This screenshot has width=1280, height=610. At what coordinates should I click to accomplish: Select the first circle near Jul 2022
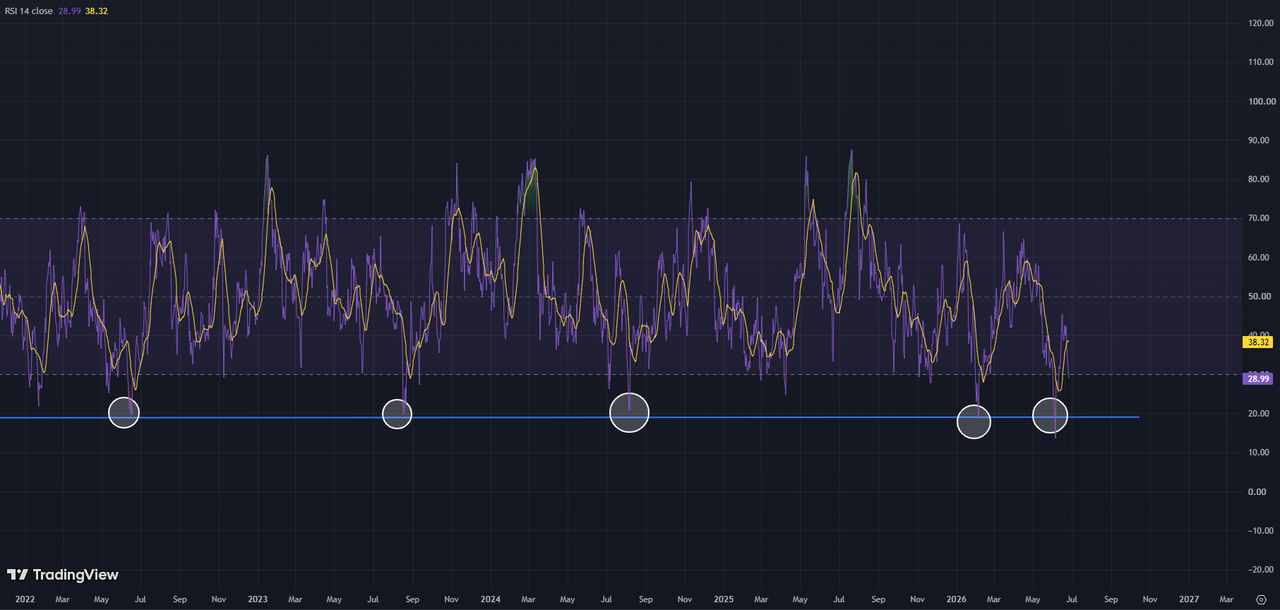pyautogui.click(x=123, y=412)
